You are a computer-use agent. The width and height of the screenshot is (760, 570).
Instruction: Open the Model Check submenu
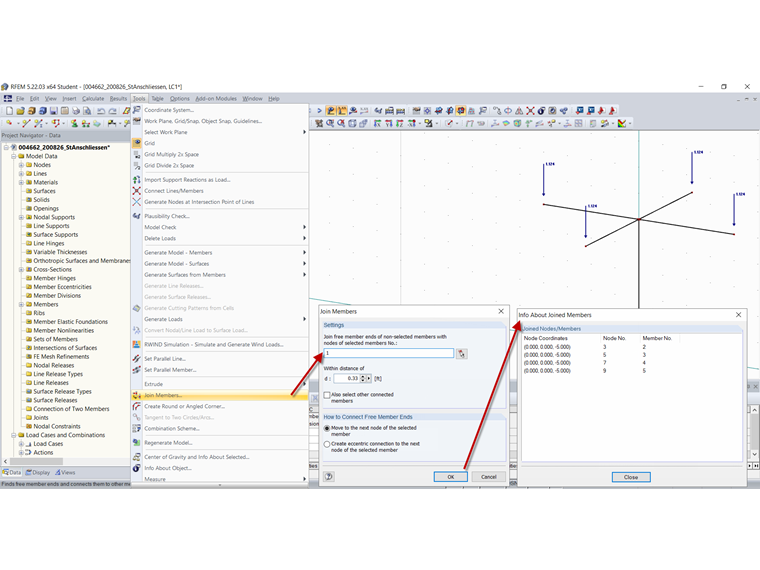pyautogui.click(x=220, y=227)
